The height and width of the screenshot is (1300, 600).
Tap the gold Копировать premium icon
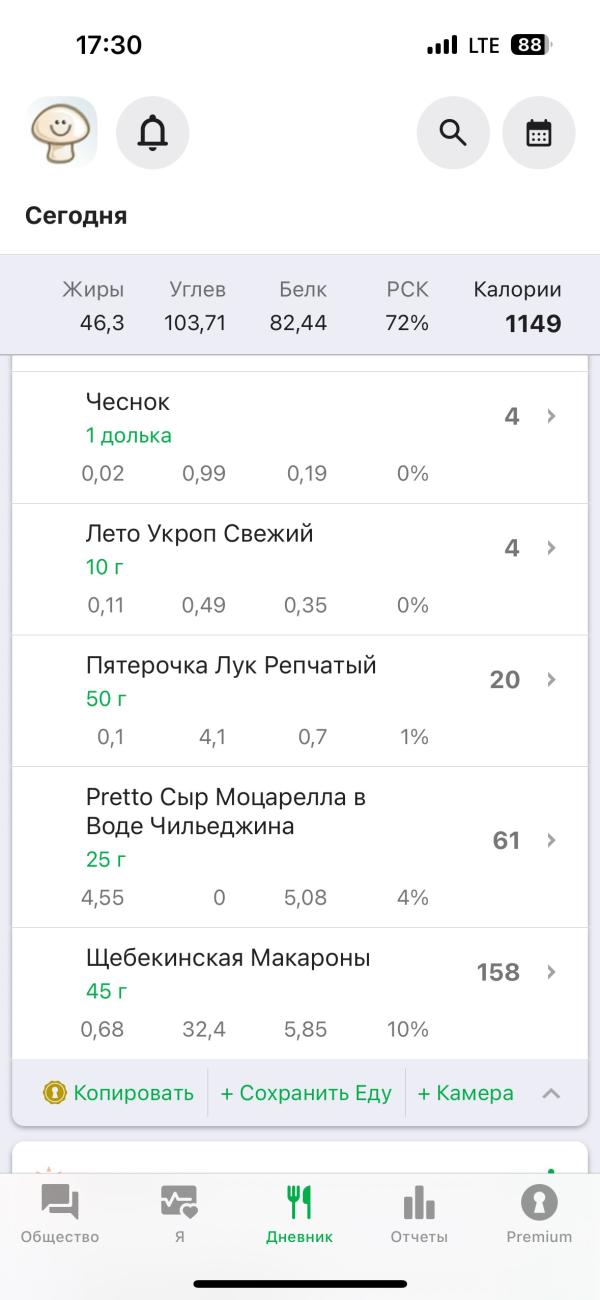point(55,1093)
